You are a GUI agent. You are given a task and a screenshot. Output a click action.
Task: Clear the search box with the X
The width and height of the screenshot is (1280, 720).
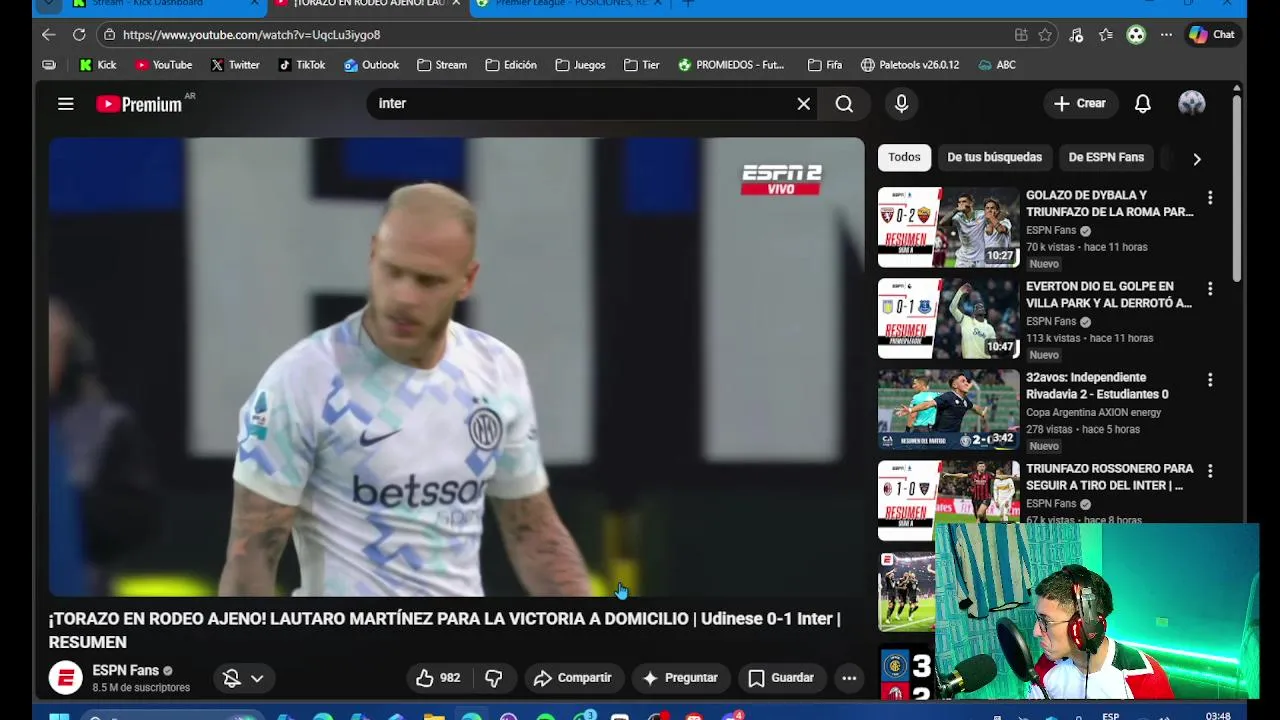(x=803, y=104)
